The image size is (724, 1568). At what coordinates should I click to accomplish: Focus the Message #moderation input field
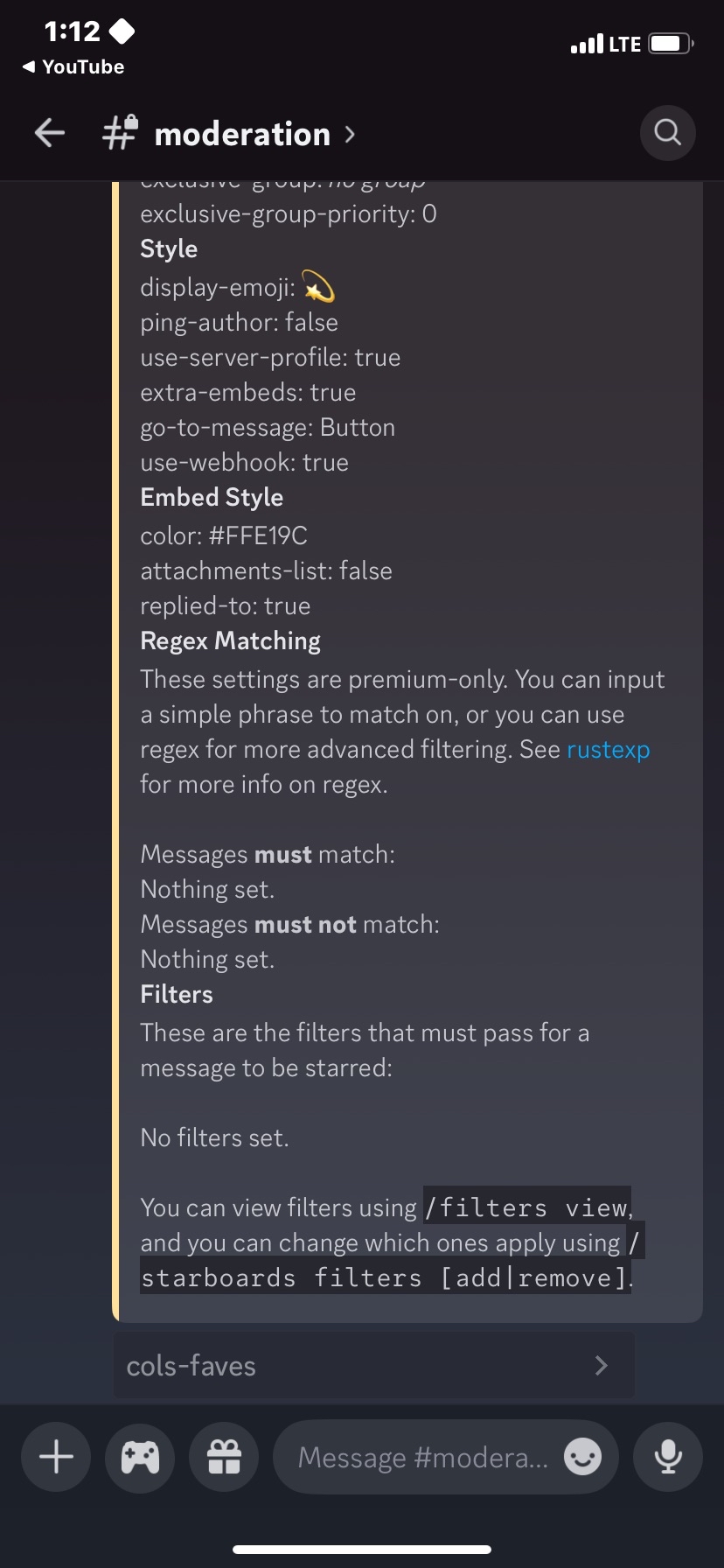[x=423, y=1457]
